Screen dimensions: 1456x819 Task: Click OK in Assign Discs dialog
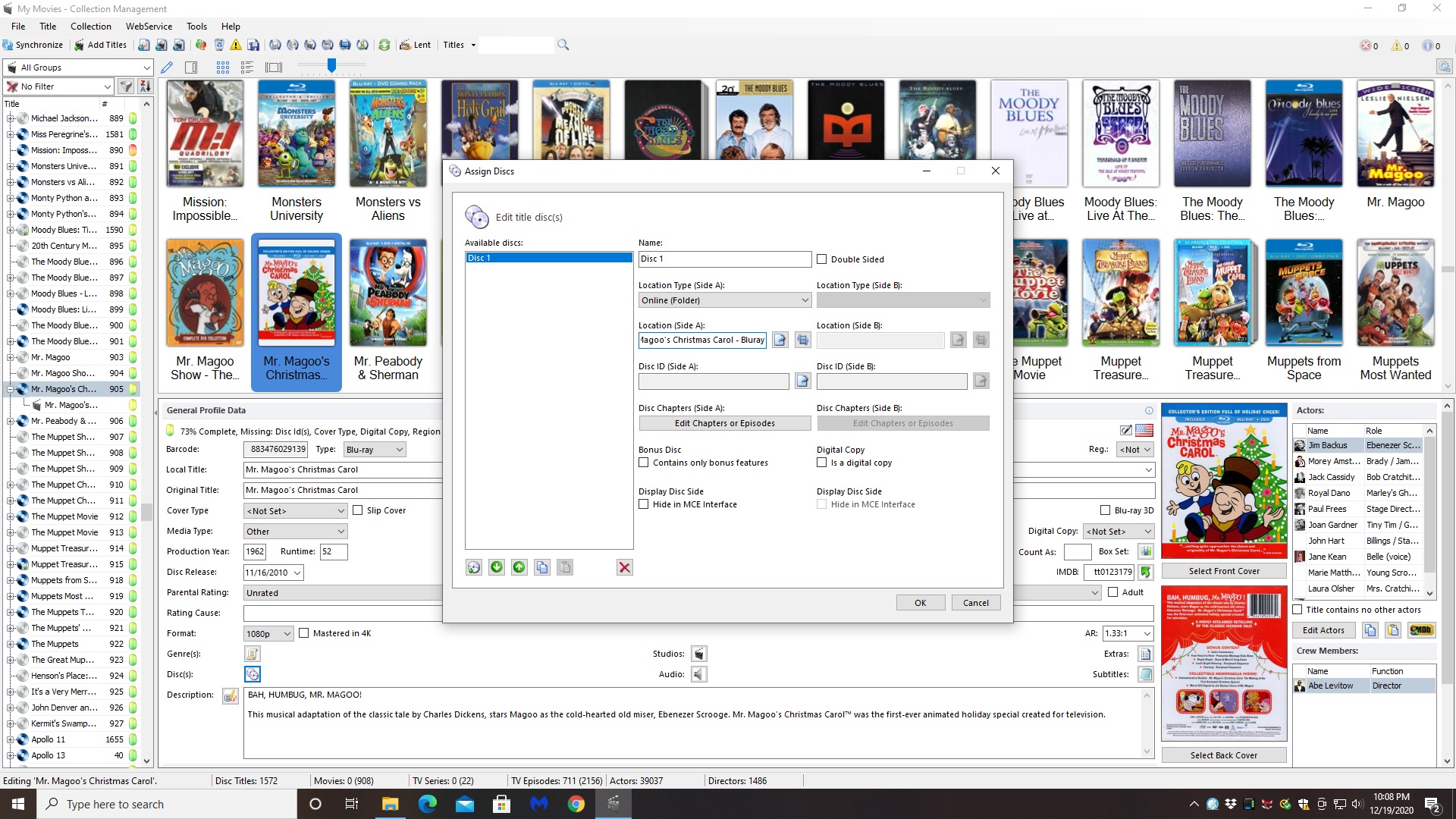[x=921, y=603]
